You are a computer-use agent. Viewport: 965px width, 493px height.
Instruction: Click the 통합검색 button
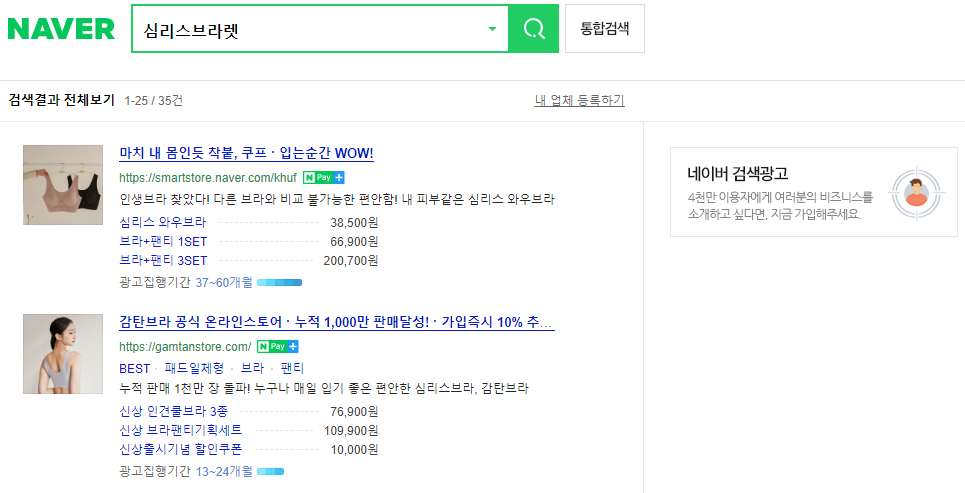pyautogui.click(x=604, y=28)
